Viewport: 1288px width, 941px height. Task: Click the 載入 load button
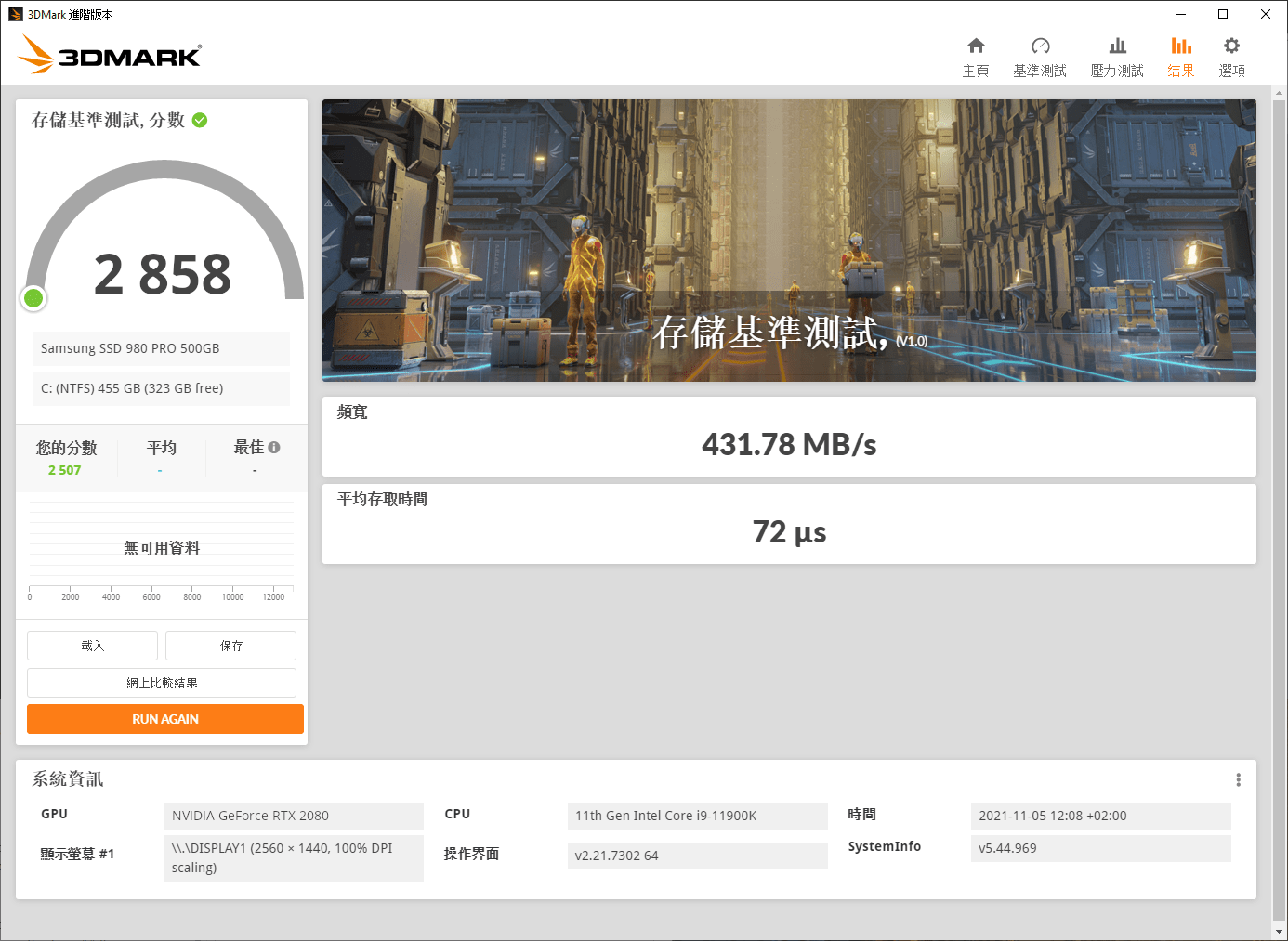(x=92, y=645)
